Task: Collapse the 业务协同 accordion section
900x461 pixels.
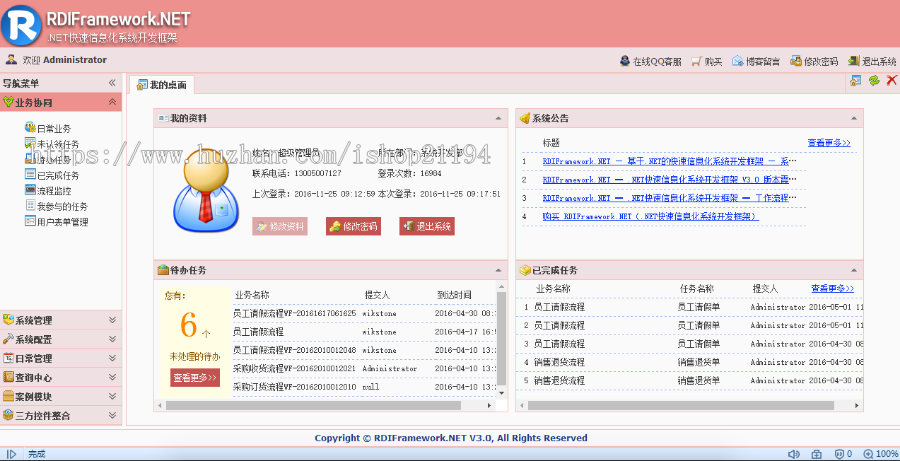Action: [x=112, y=102]
